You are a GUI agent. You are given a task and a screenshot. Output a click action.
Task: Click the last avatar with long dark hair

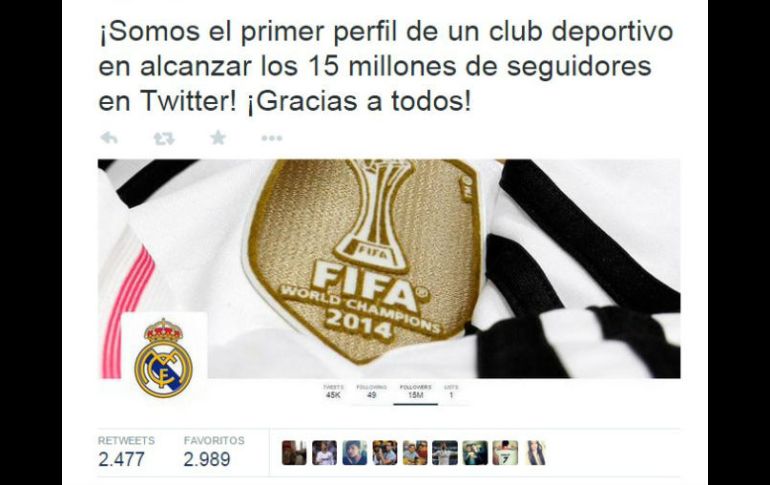pos(535,453)
